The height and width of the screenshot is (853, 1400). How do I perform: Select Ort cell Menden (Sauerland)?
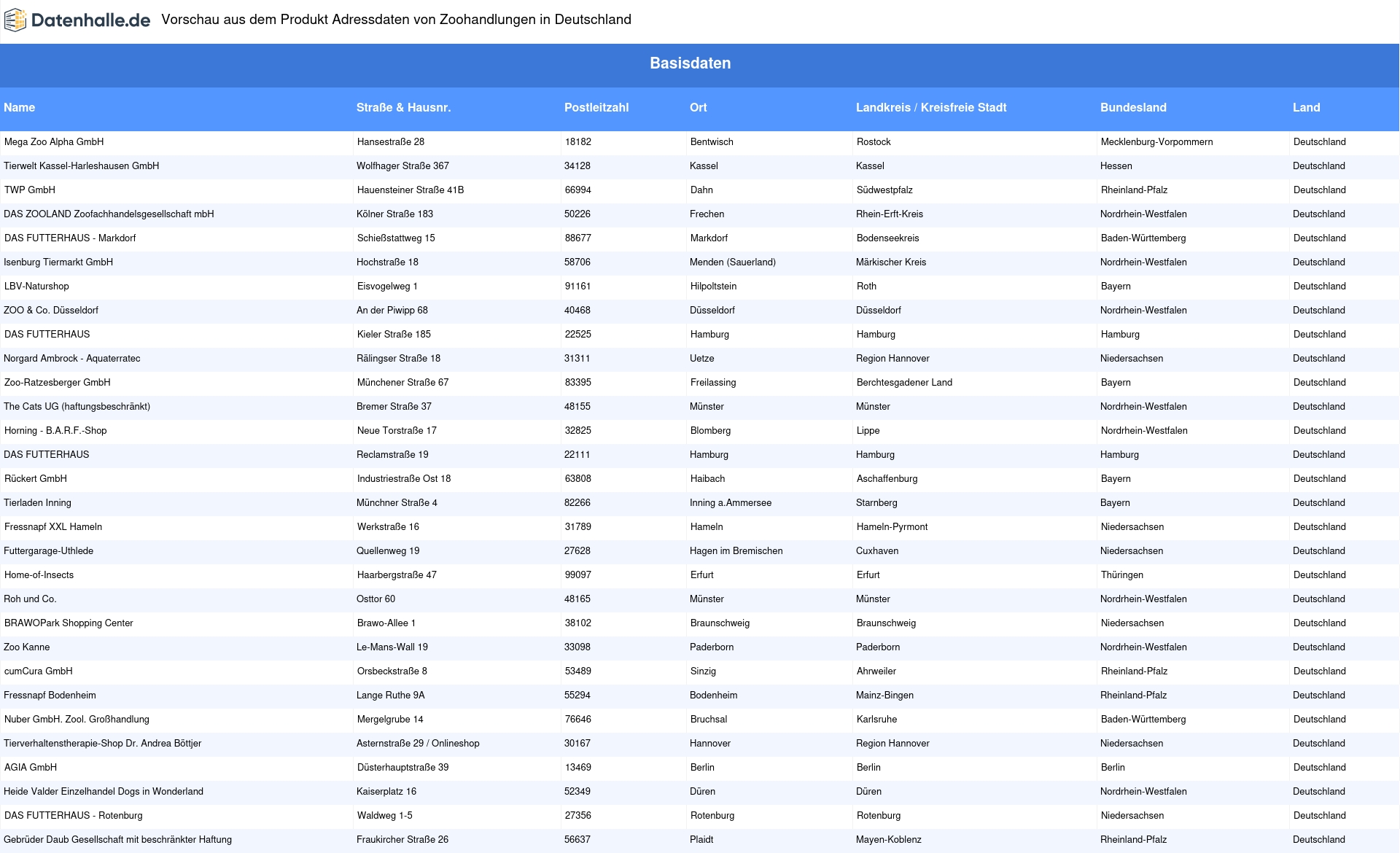[x=733, y=262]
